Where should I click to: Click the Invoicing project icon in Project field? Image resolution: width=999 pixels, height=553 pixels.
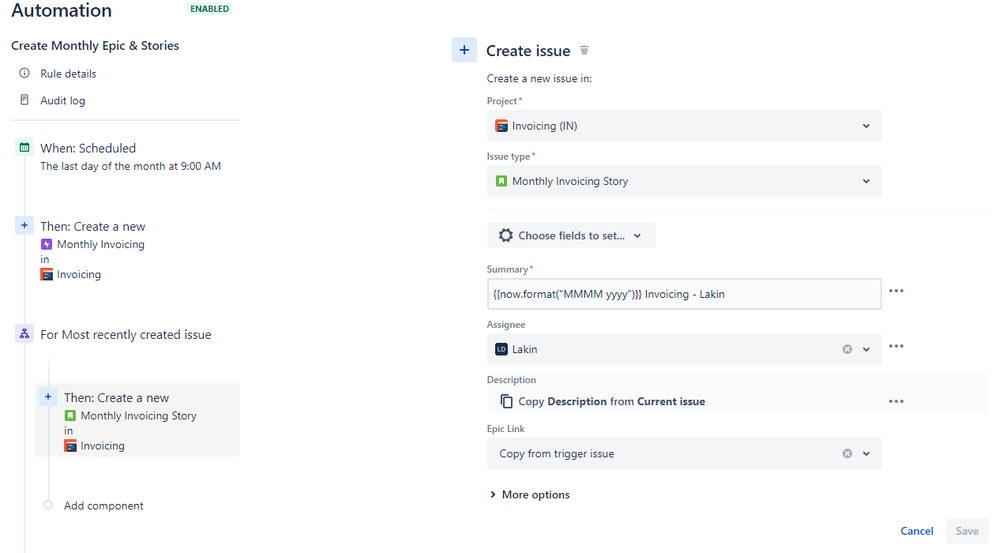coord(501,126)
